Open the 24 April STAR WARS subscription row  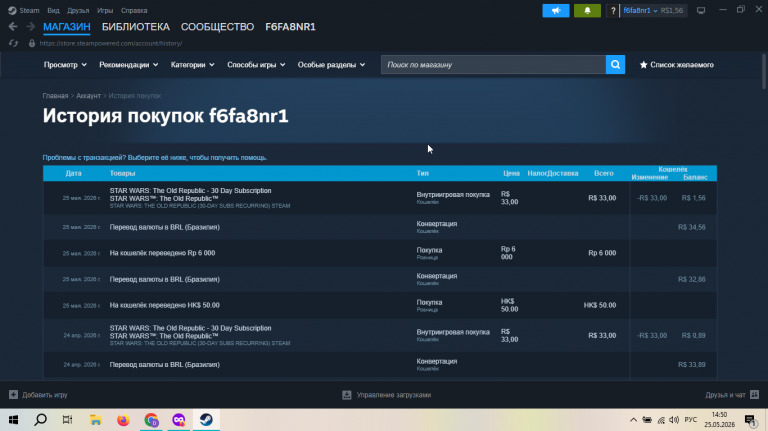pyautogui.click(x=380, y=335)
